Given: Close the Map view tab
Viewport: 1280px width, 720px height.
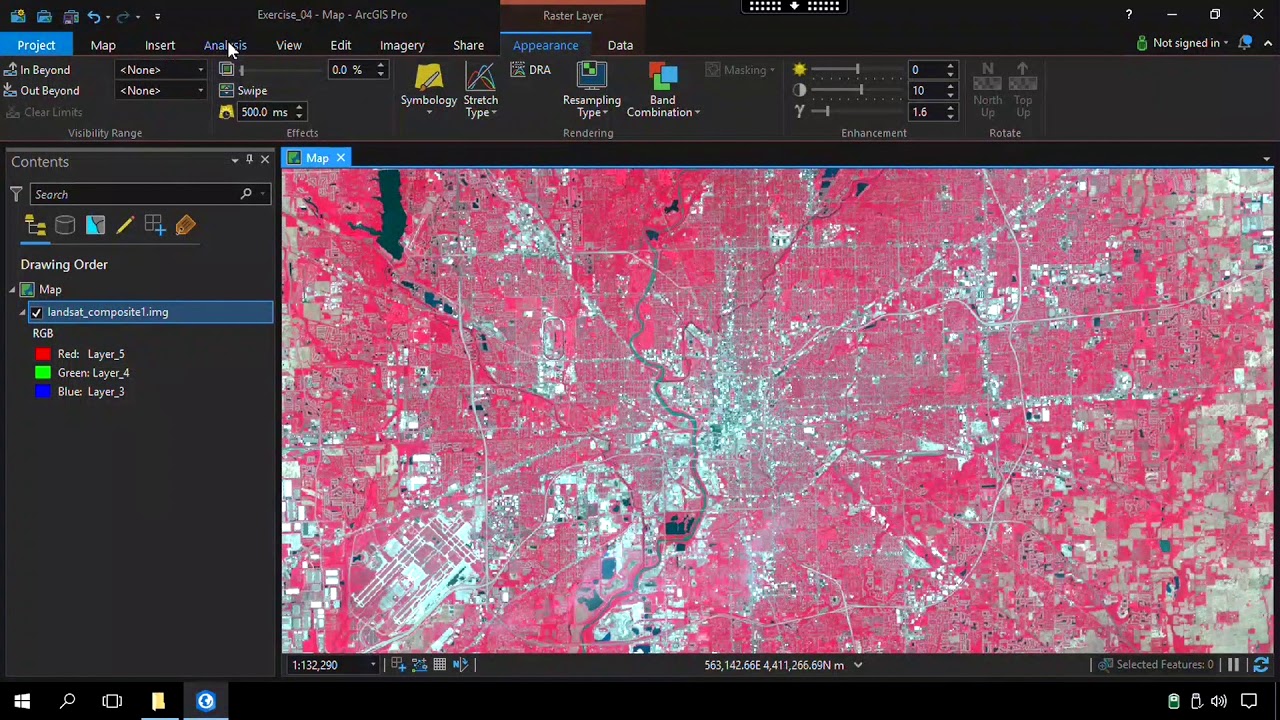Looking at the screenshot, I should point(340,158).
